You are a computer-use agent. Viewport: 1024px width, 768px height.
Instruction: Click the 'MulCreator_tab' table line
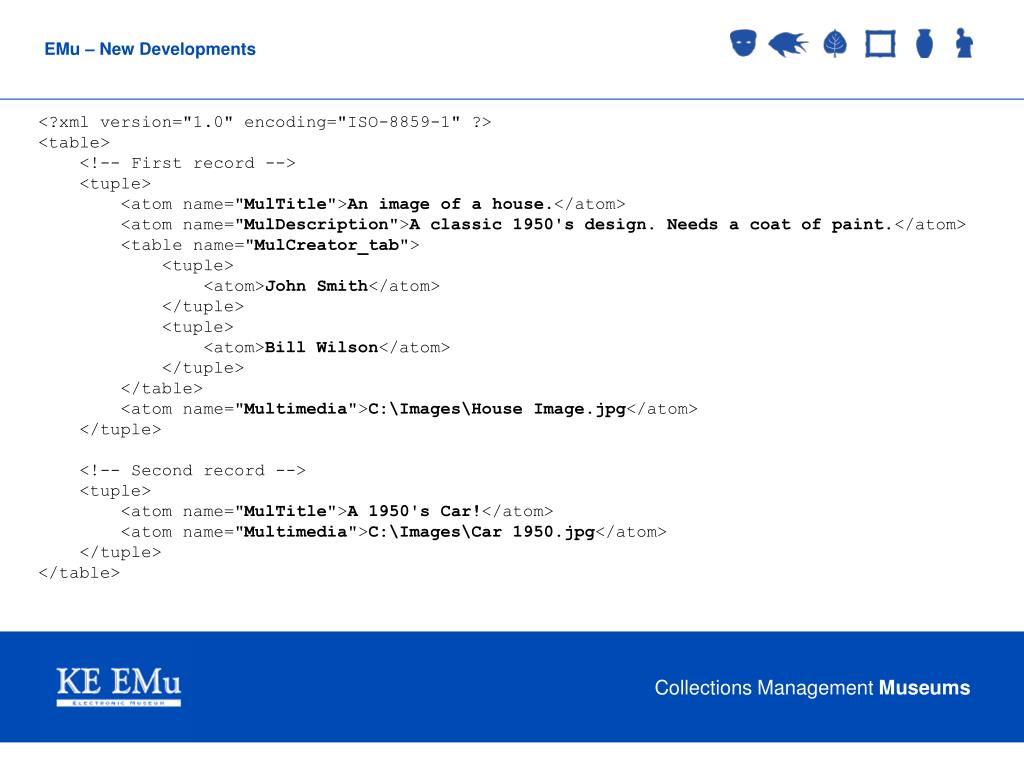270,246
